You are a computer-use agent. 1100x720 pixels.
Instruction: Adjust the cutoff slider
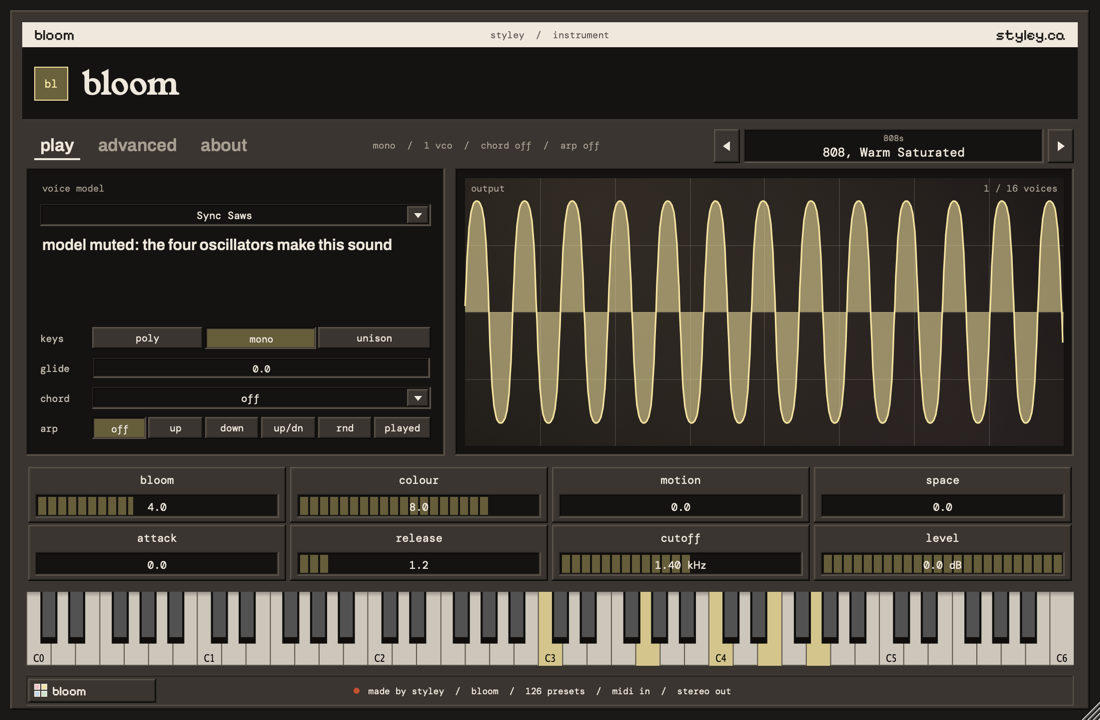pos(680,564)
